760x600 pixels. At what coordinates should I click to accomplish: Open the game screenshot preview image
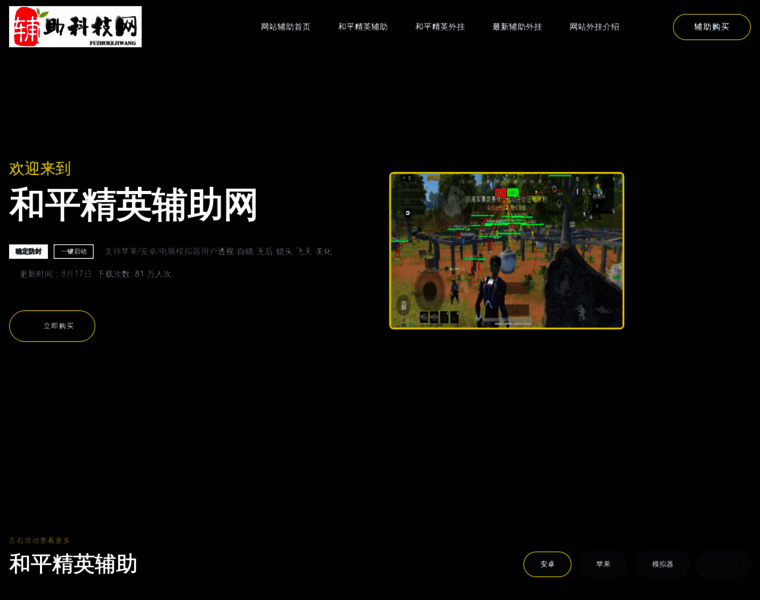tap(507, 251)
